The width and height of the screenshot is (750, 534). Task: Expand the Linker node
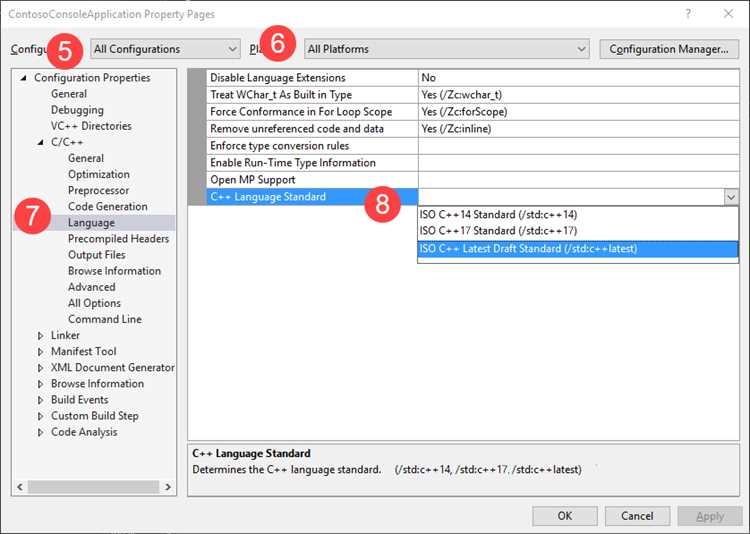(41, 335)
